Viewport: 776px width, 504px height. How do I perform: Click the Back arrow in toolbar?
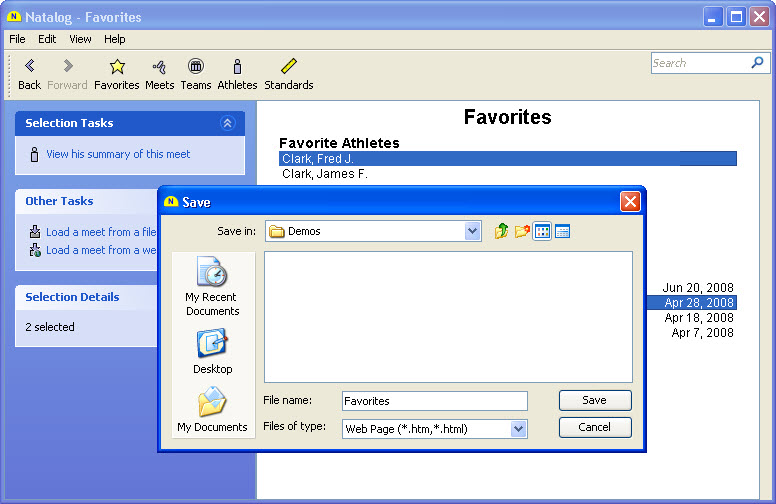(30, 67)
